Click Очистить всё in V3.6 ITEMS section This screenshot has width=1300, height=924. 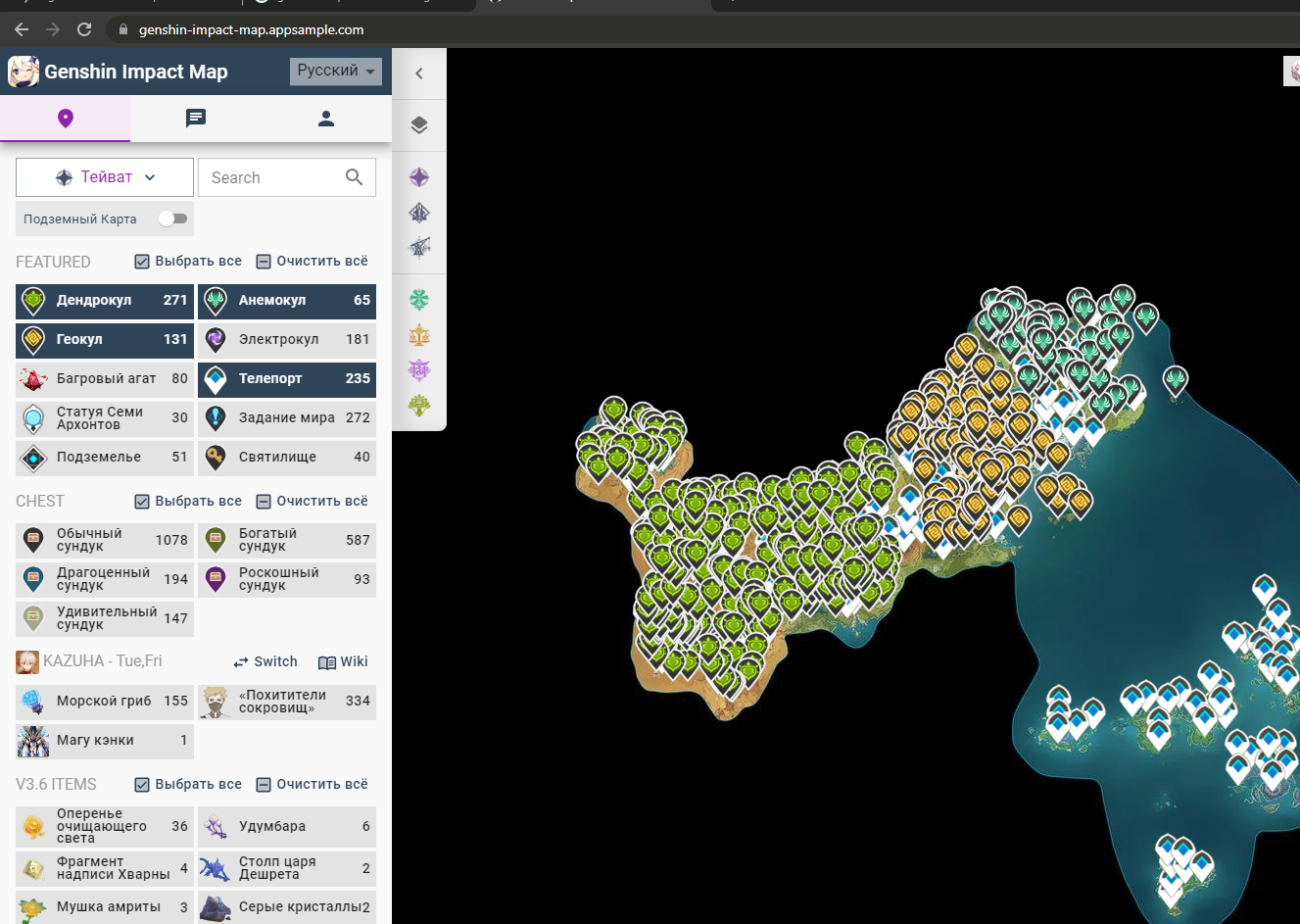click(313, 785)
